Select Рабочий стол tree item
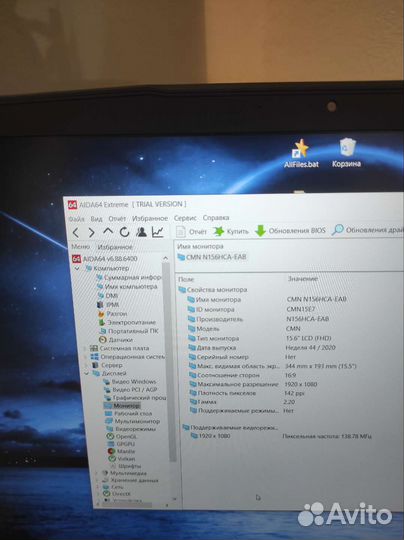404x540 pixels. point(128,413)
